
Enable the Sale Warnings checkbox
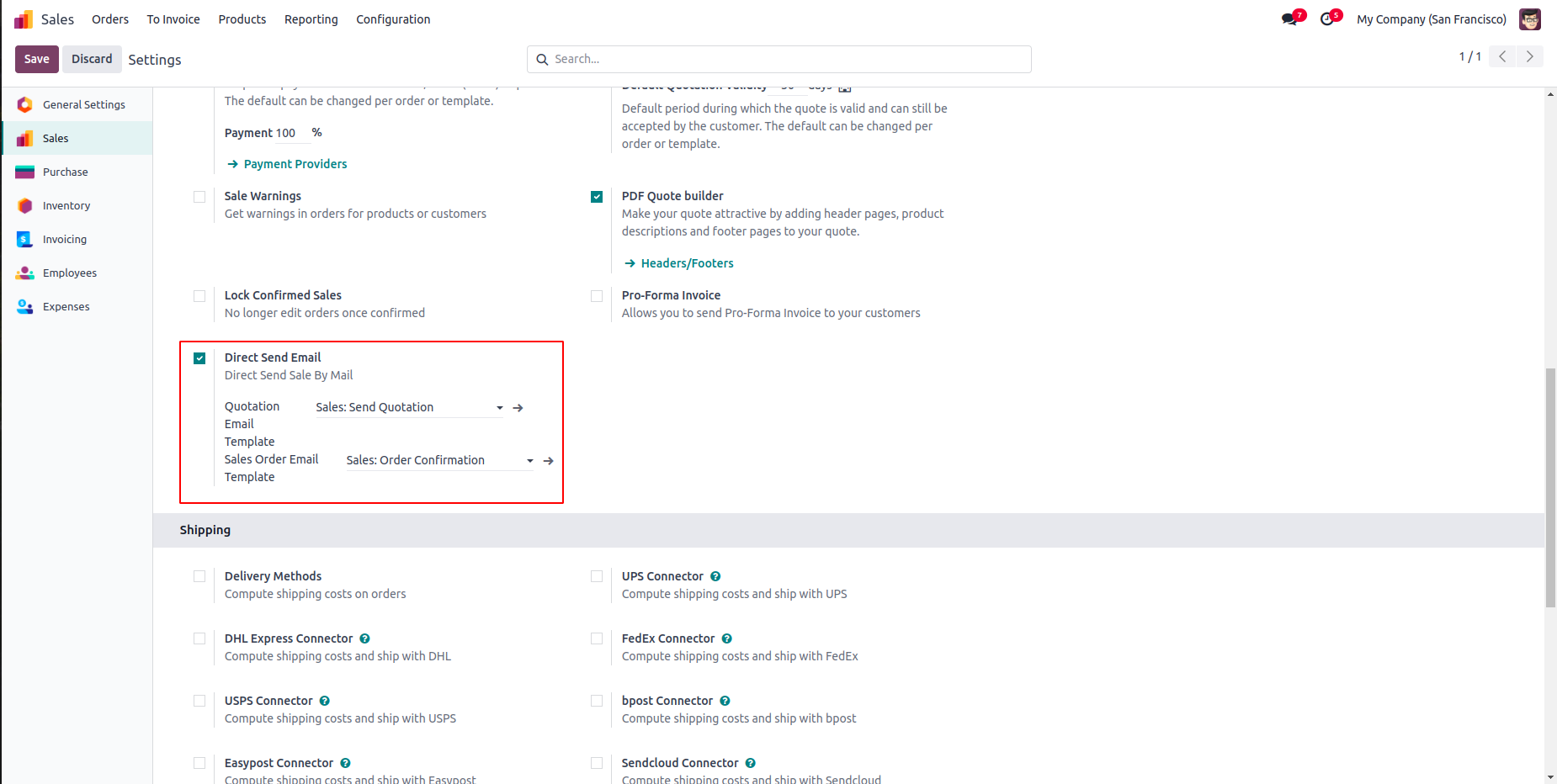point(199,197)
